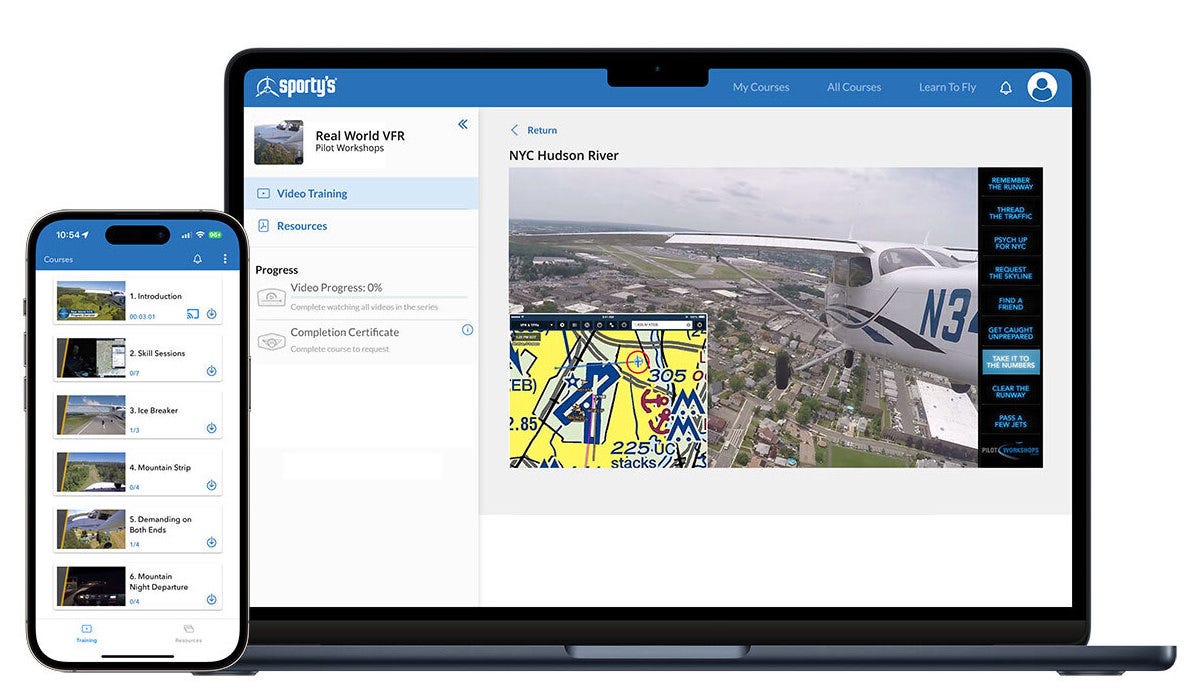Download the 1. Introduction lesson
Viewport: 1194px width, 699px height.
coord(212,314)
